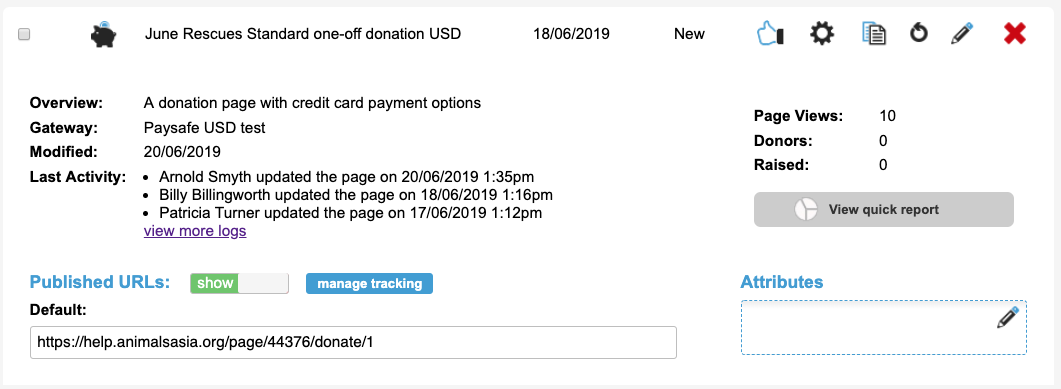The height and width of the screenshot is (389, 1061).
Task: Delete the page with red X
Action: [x=1014, y=33]
